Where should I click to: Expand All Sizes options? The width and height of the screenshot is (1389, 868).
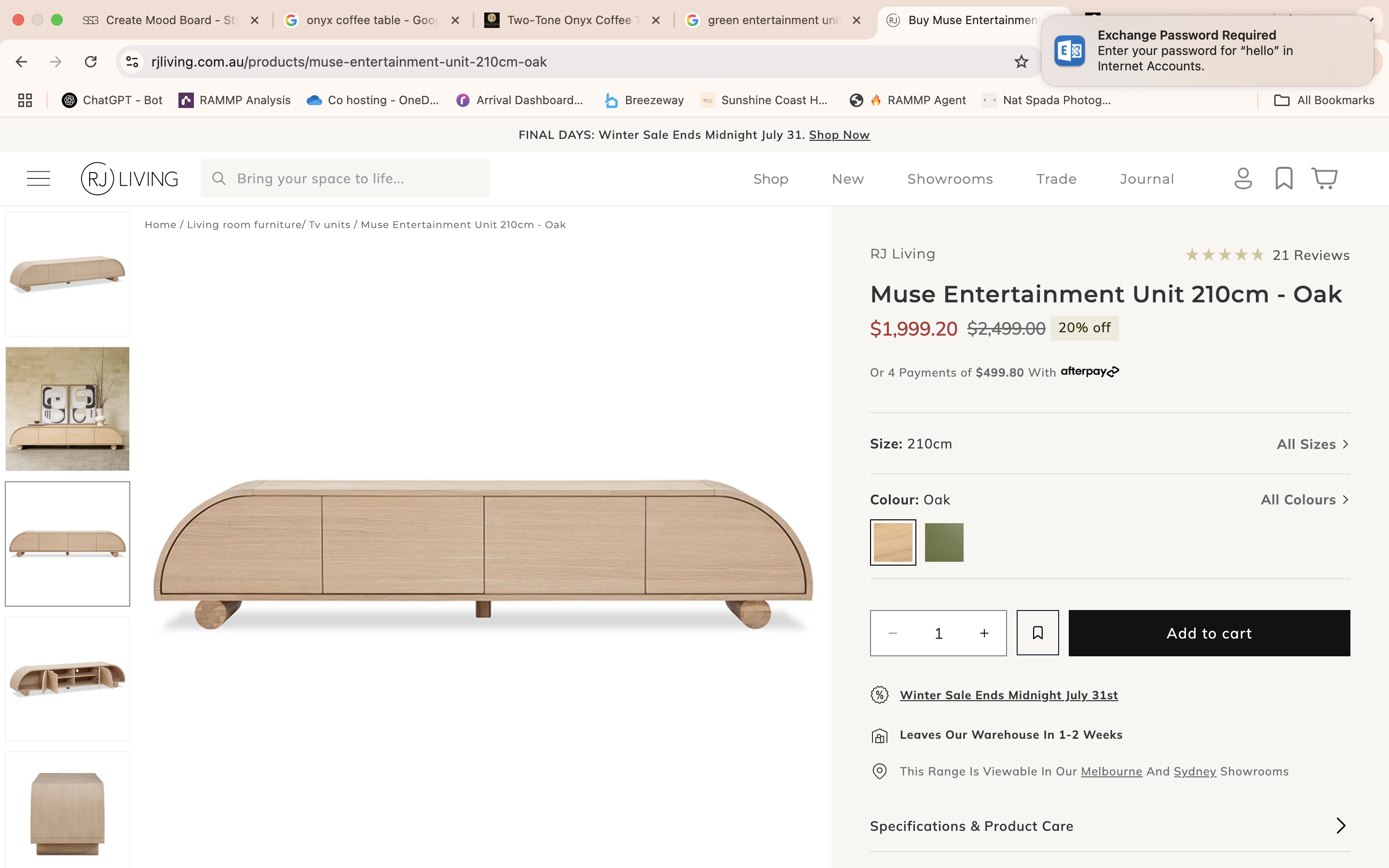pyautogui.click(x=1313, y=444)
